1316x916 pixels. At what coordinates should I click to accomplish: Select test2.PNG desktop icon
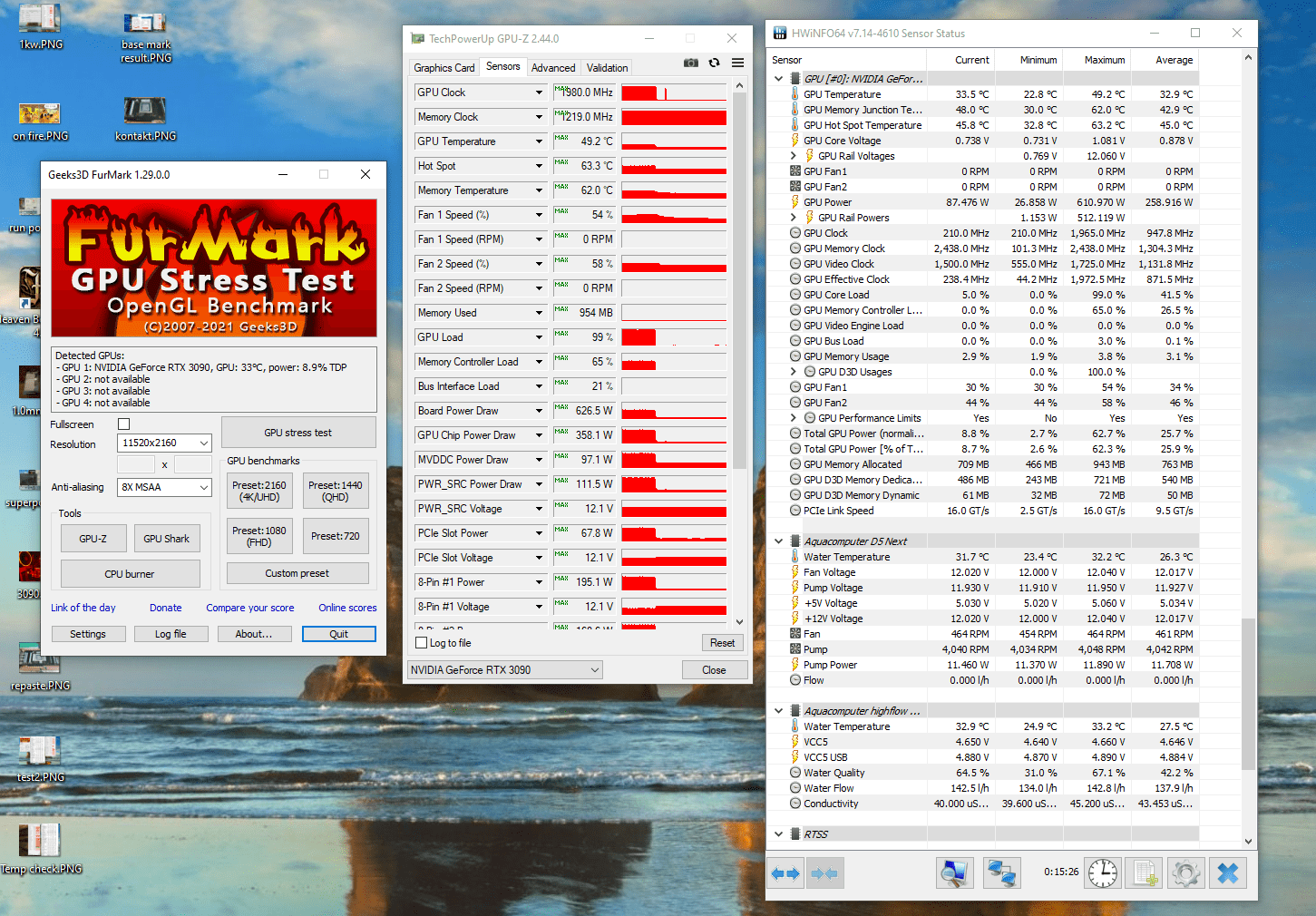pyautogui.click(x=40, y=759)
